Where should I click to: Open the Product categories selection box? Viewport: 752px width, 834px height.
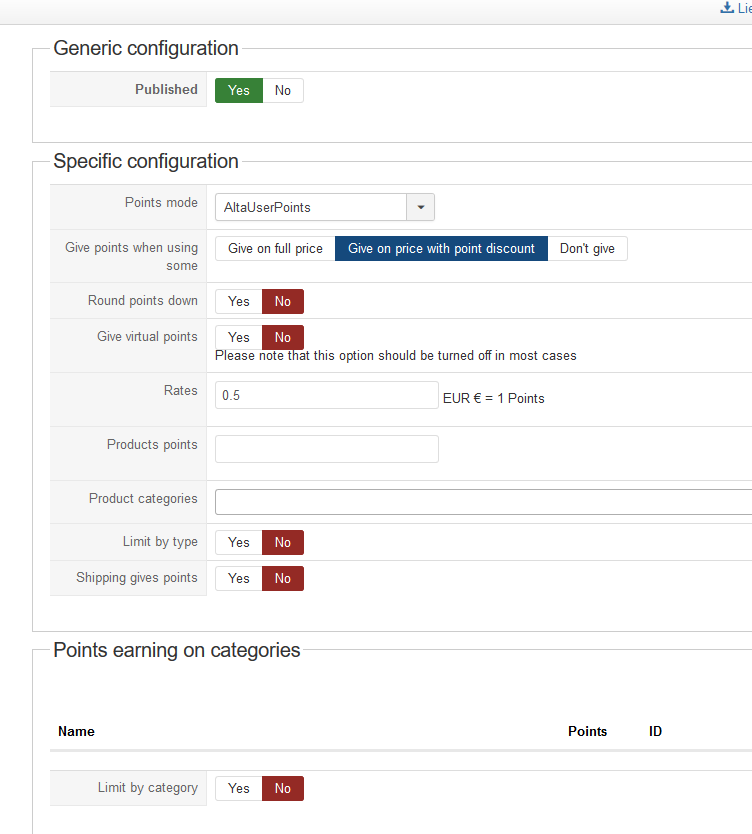tap(483, 502)
